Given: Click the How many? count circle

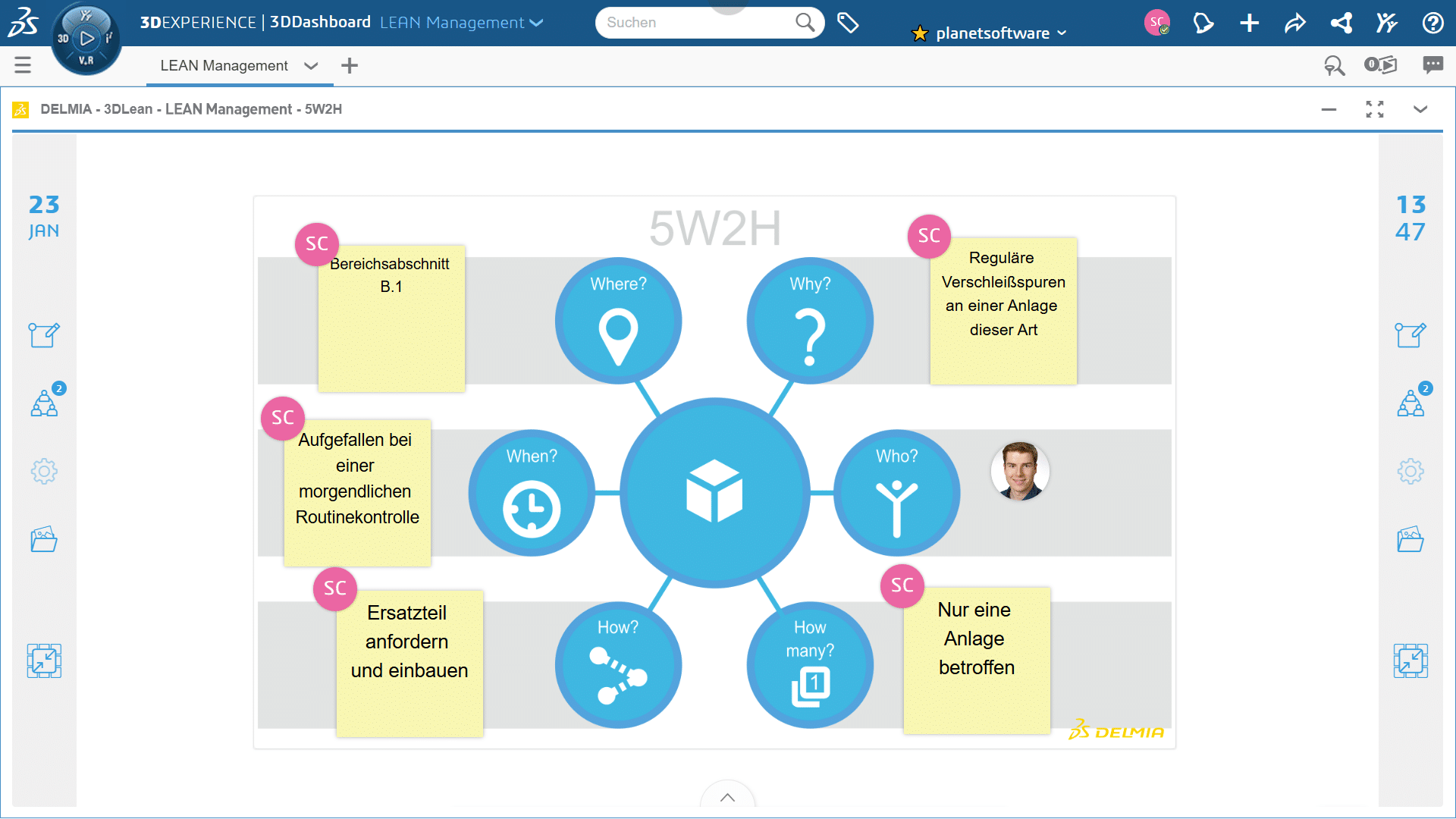Looking at the screenshot, I should pyautogui.click(x=810, y=665).
